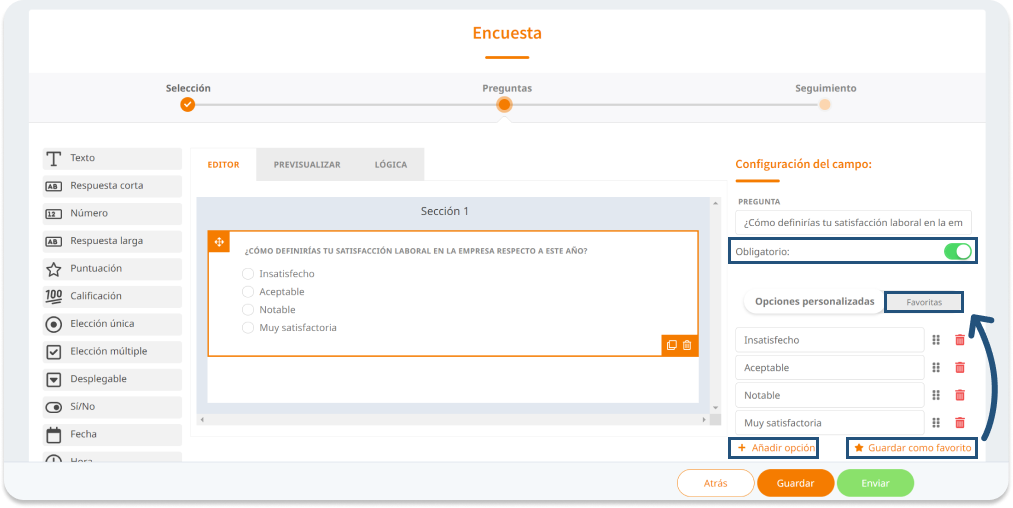Grab the drag handle beside Notable

(937, 395)
